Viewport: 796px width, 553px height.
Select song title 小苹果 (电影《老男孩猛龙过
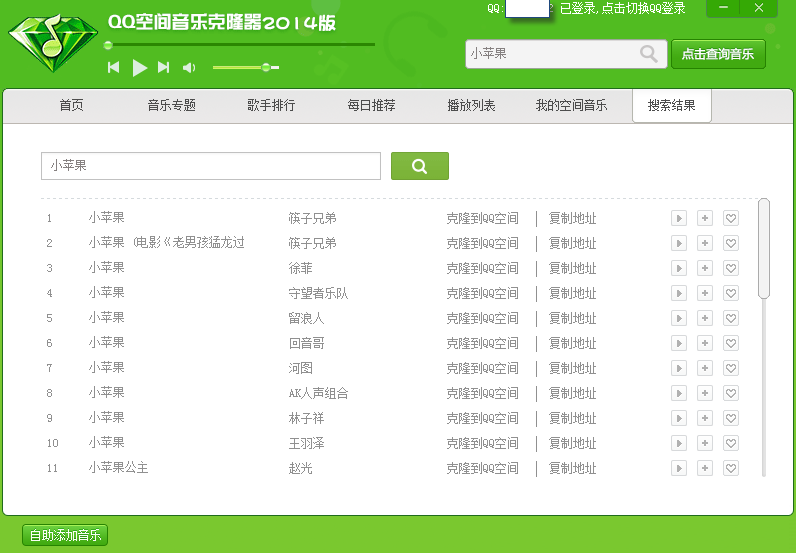point(167,243)
